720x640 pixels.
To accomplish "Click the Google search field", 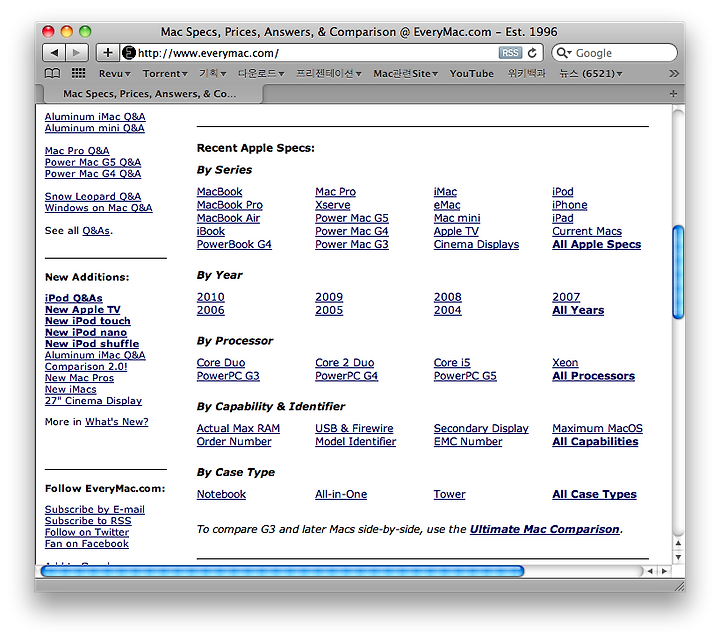I will pos(615,53).
